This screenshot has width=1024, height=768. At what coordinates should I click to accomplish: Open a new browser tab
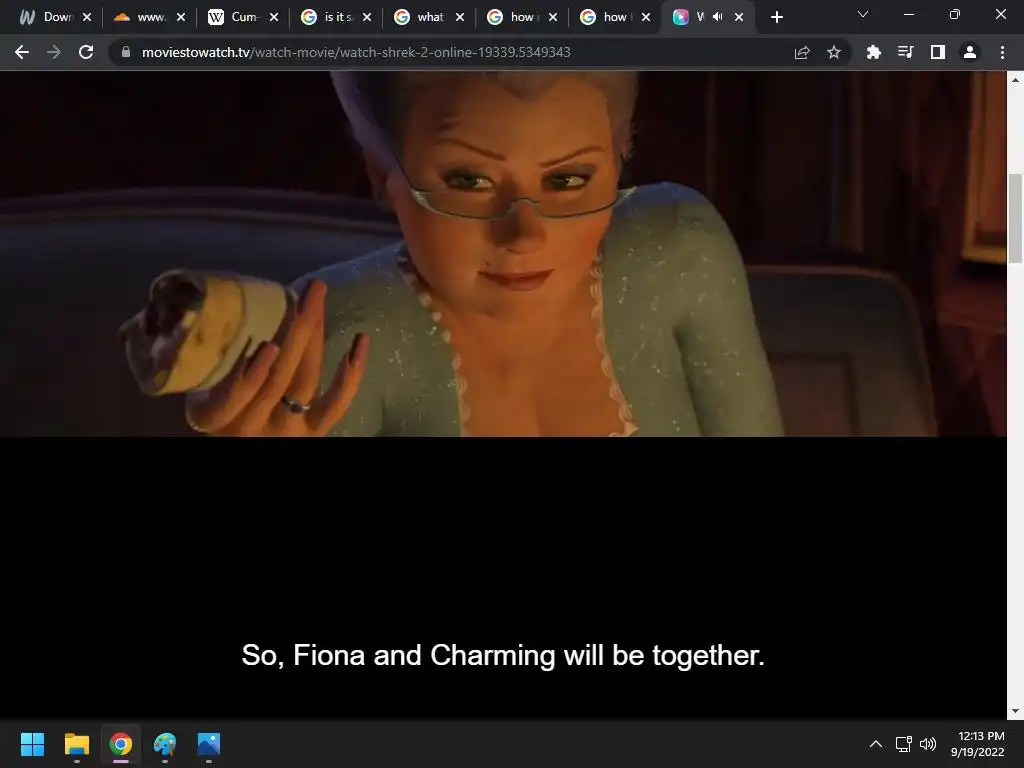[776, 17]
